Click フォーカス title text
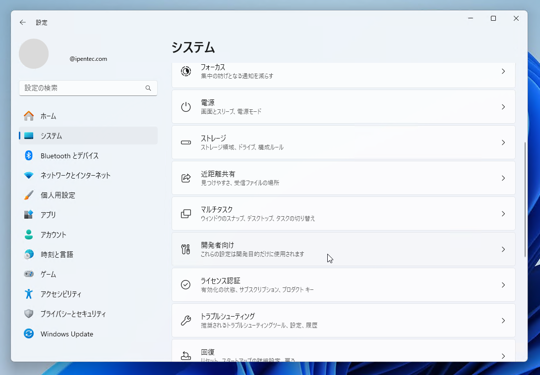The height and width of the screenshot is (375, 540). 213,67
